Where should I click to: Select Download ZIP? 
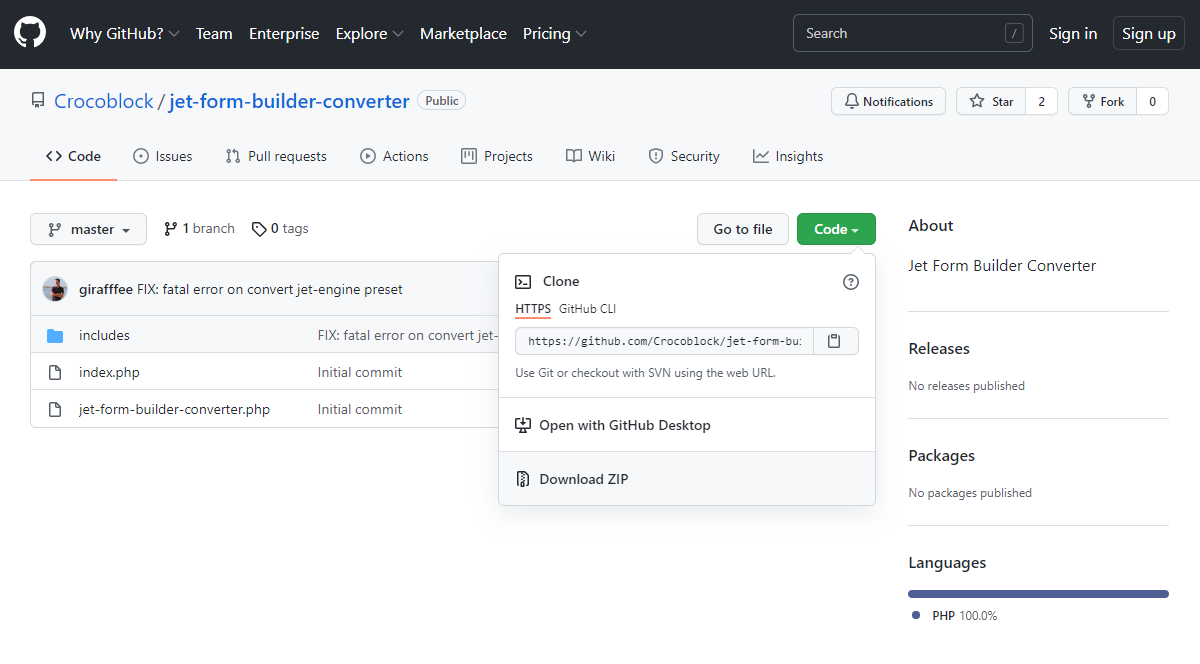pos(584,478)
